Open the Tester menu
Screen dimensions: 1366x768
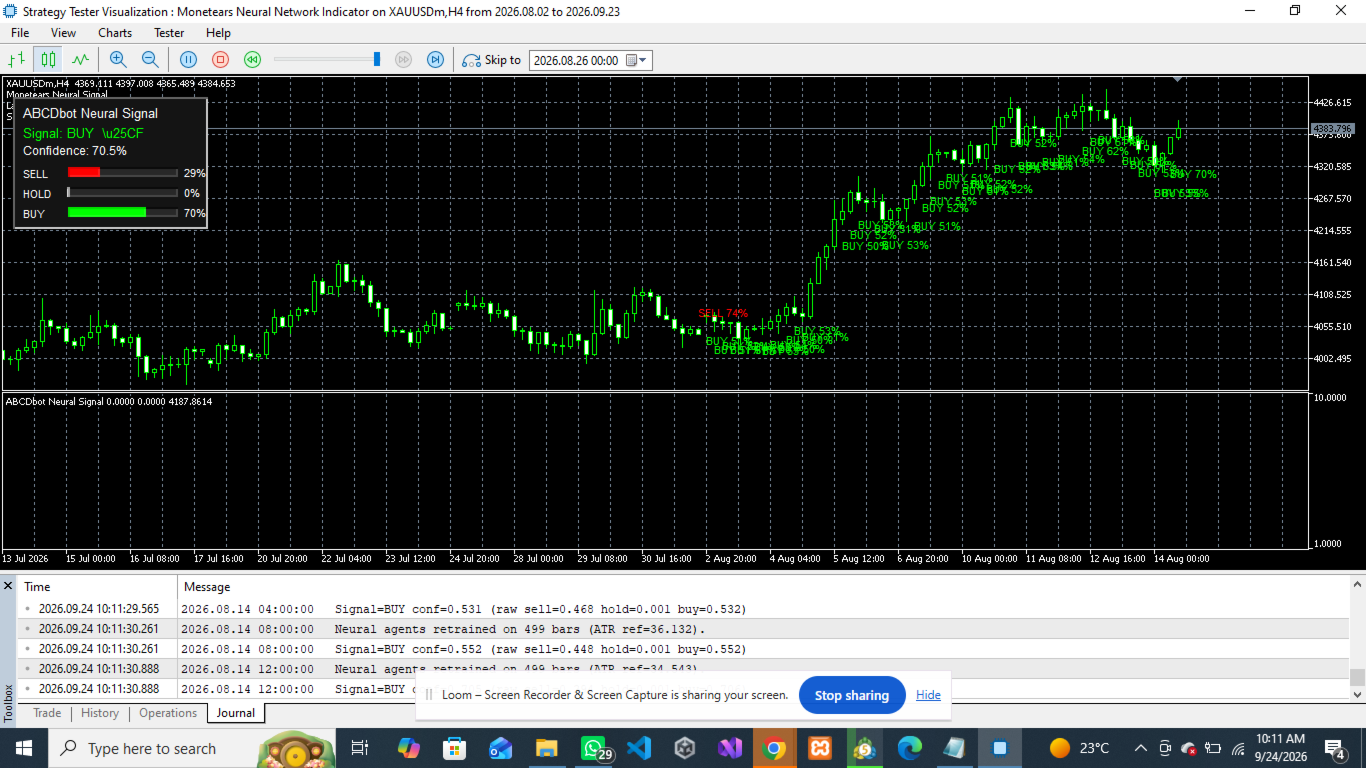tap(169, 33)
